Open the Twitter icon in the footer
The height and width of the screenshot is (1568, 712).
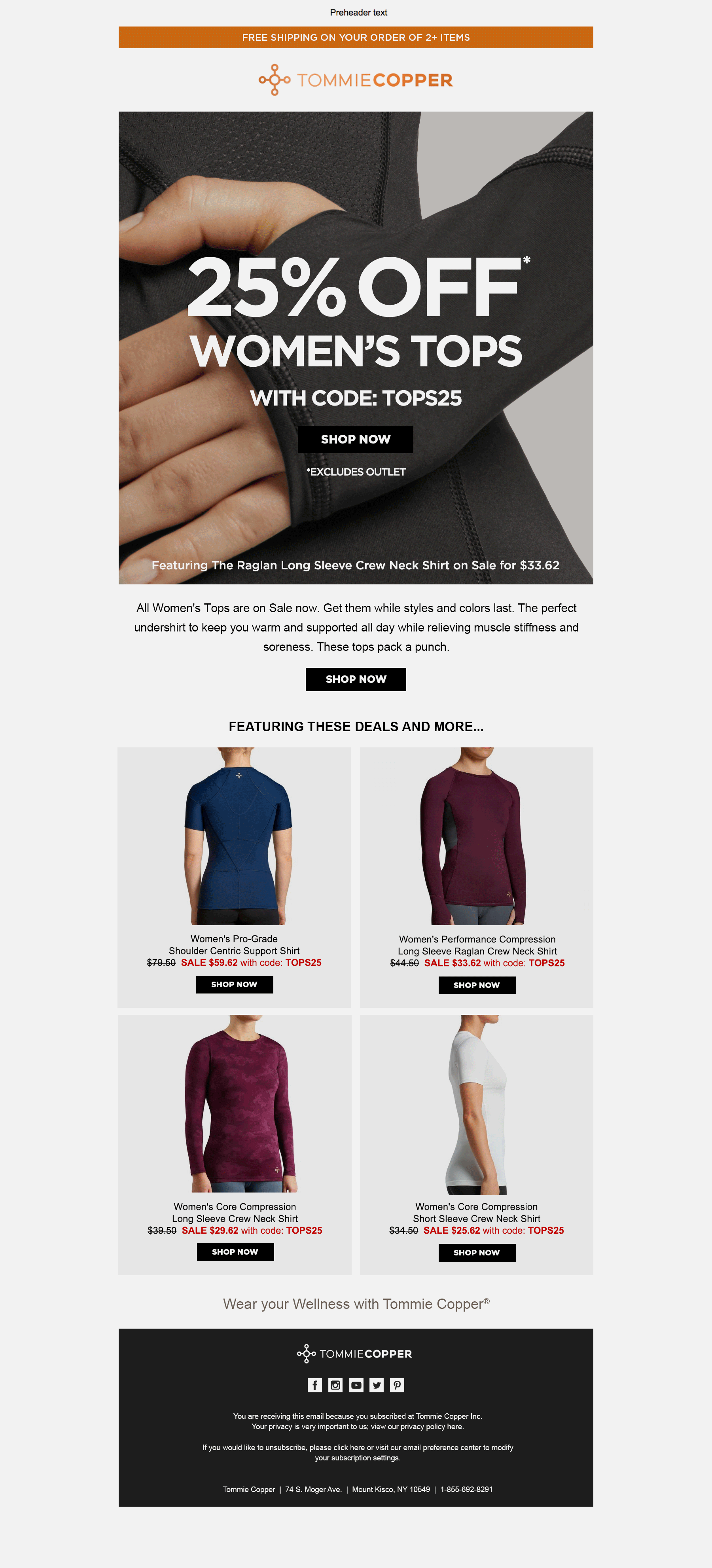click(x=377, y=1385)
